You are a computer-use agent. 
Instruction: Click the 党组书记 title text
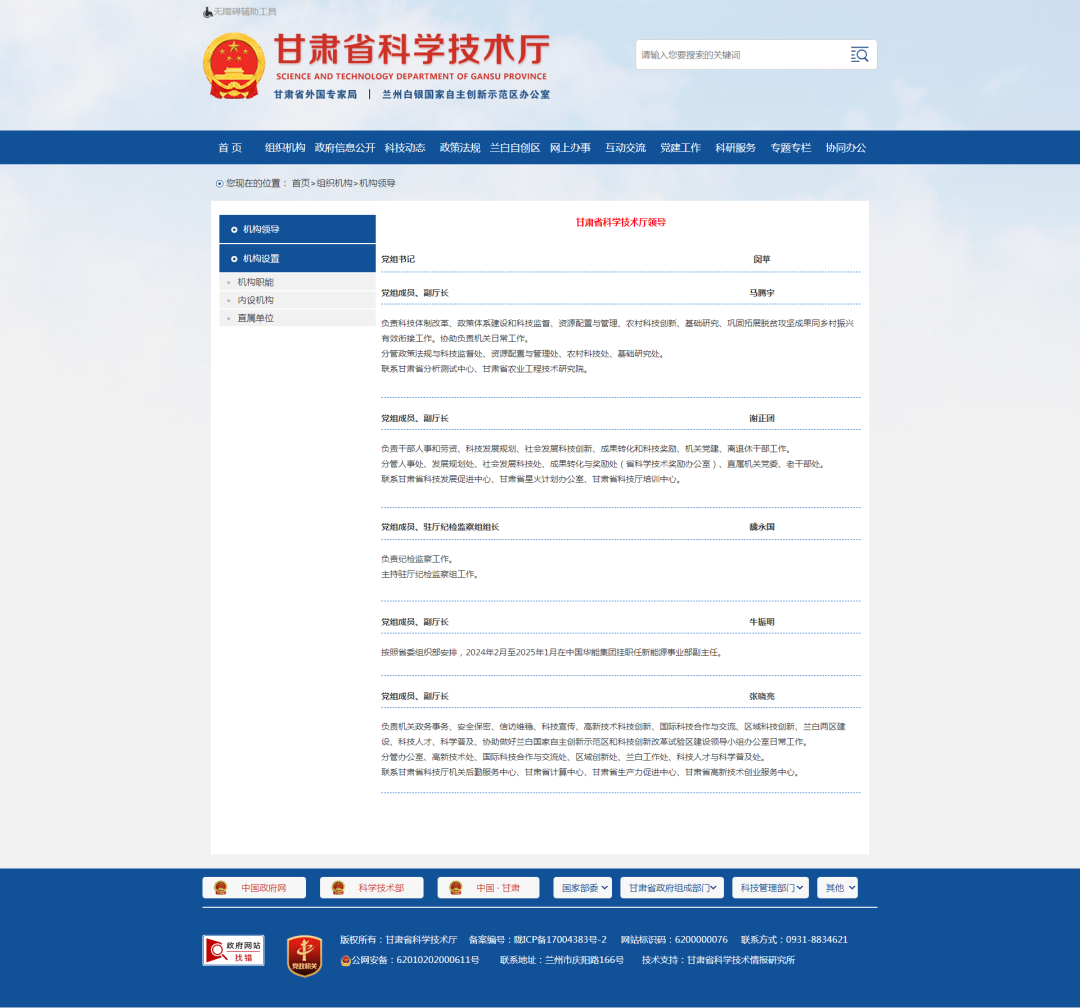tap(398, 259)
